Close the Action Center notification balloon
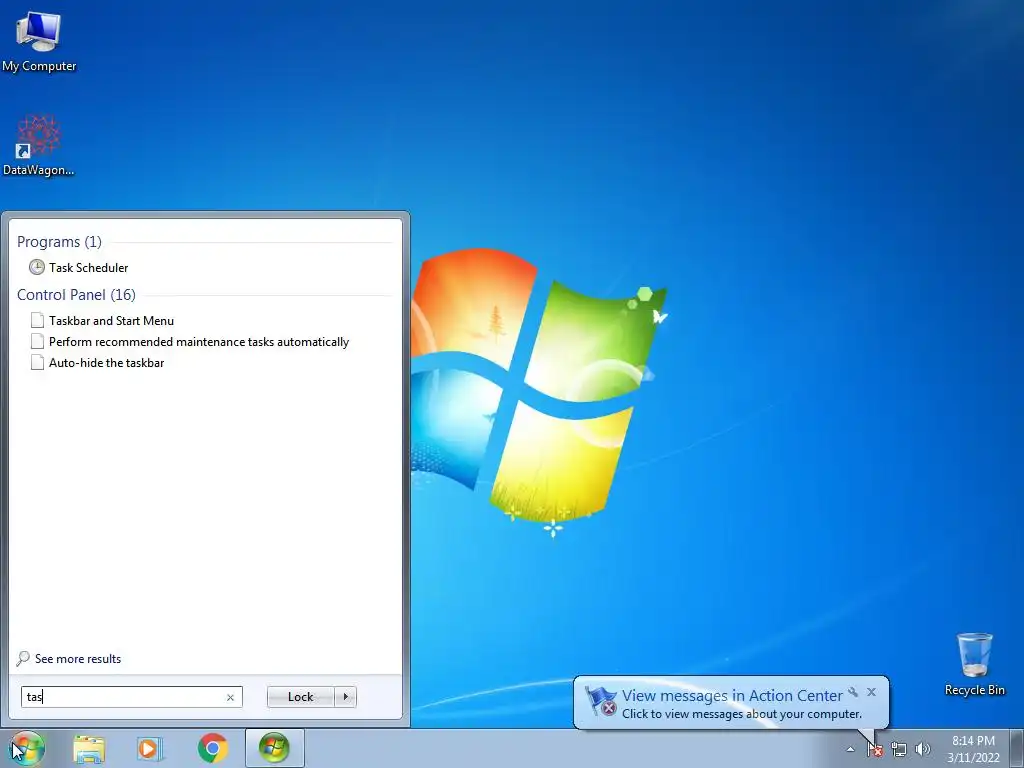 point(871,692)
